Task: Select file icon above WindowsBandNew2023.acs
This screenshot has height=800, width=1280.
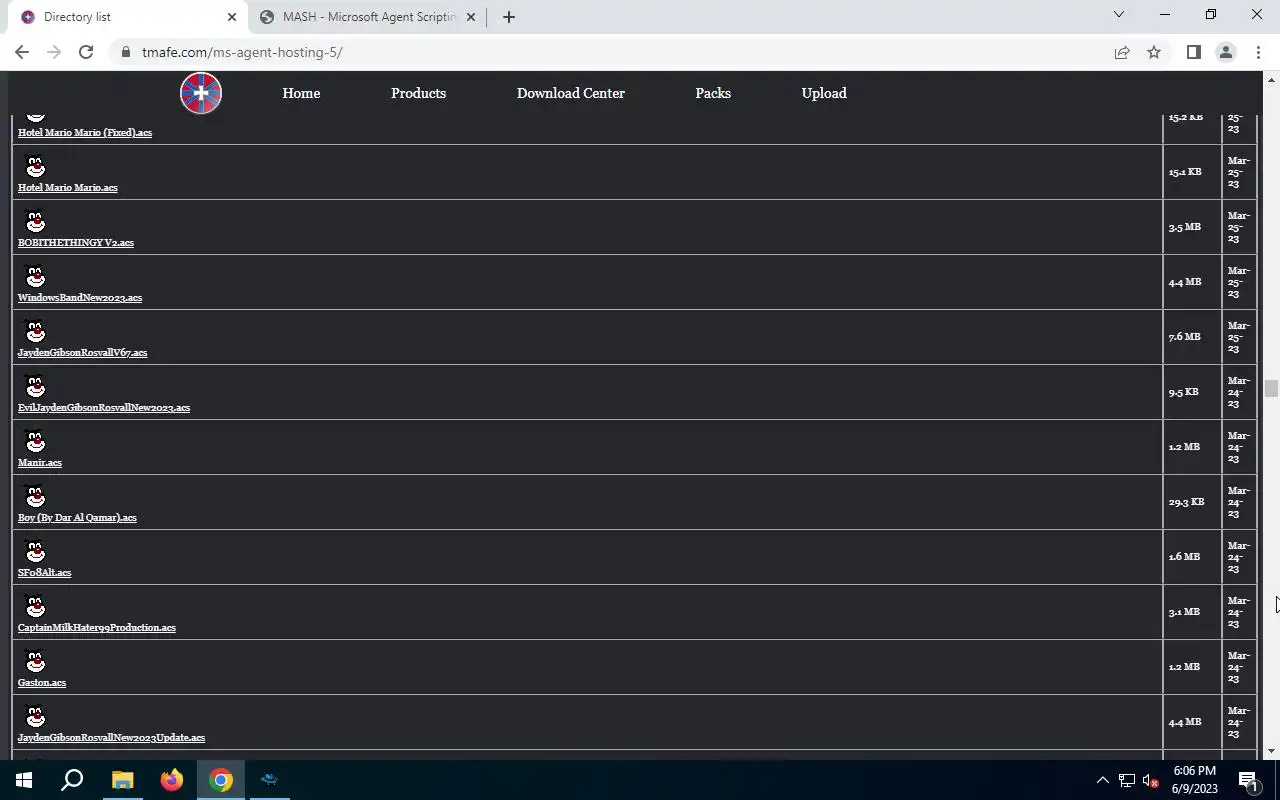Action: point(35,276)
